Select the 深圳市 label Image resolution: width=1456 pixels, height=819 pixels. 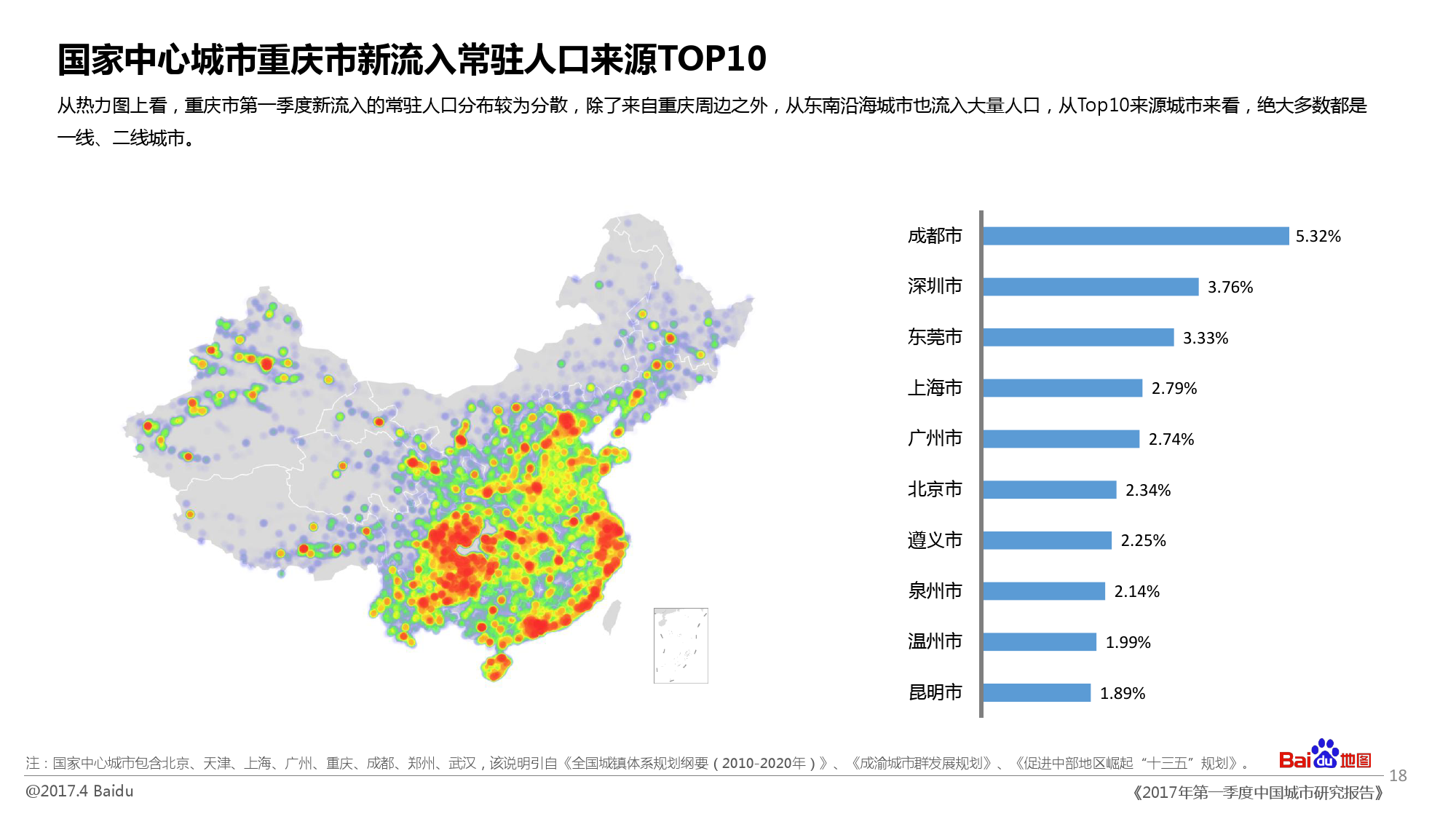coord(935,286)
